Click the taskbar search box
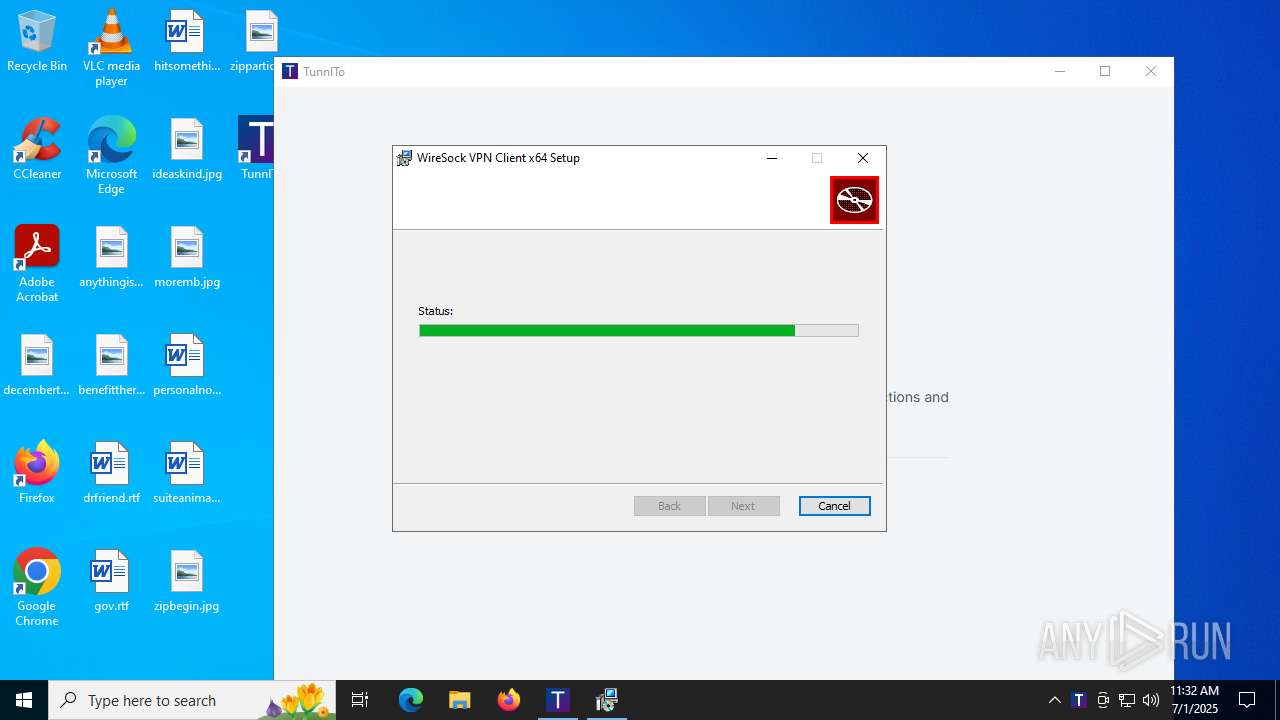This screenshot has height=720, width=1280. (192, 700)
